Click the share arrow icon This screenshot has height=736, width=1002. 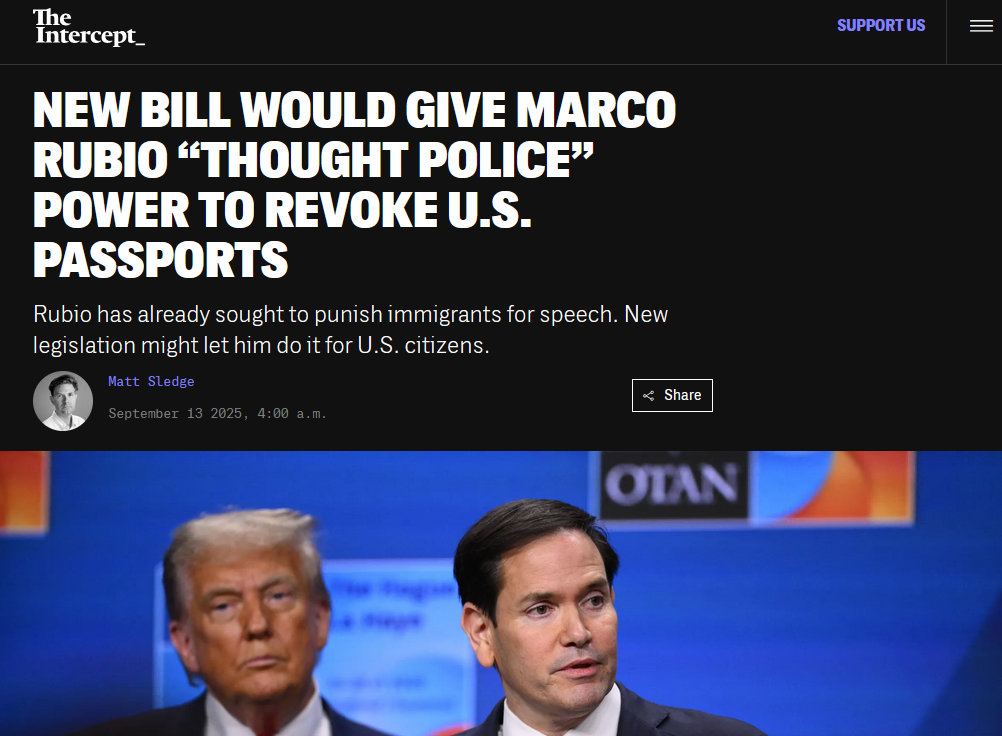[x=648, y=396]
